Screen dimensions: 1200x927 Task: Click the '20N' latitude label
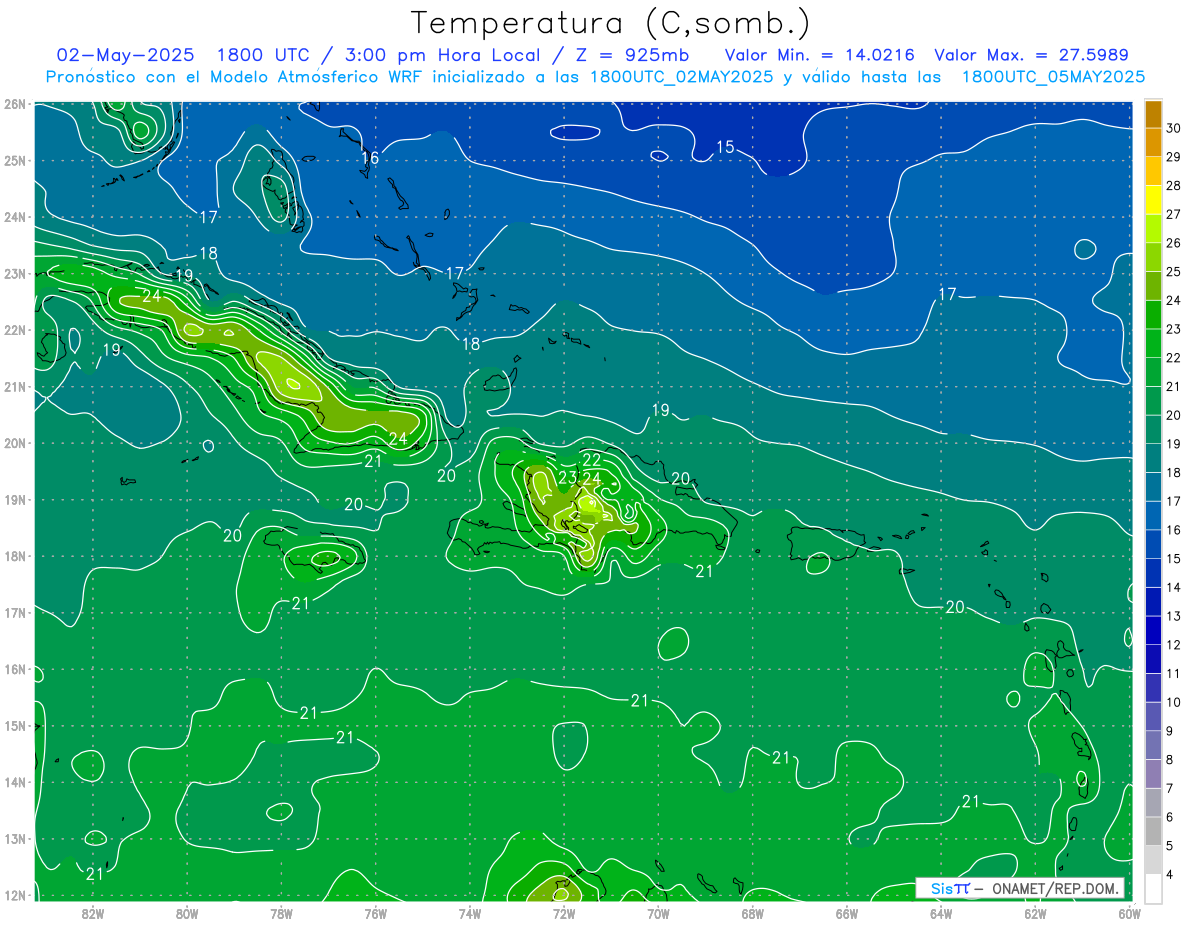15,443
